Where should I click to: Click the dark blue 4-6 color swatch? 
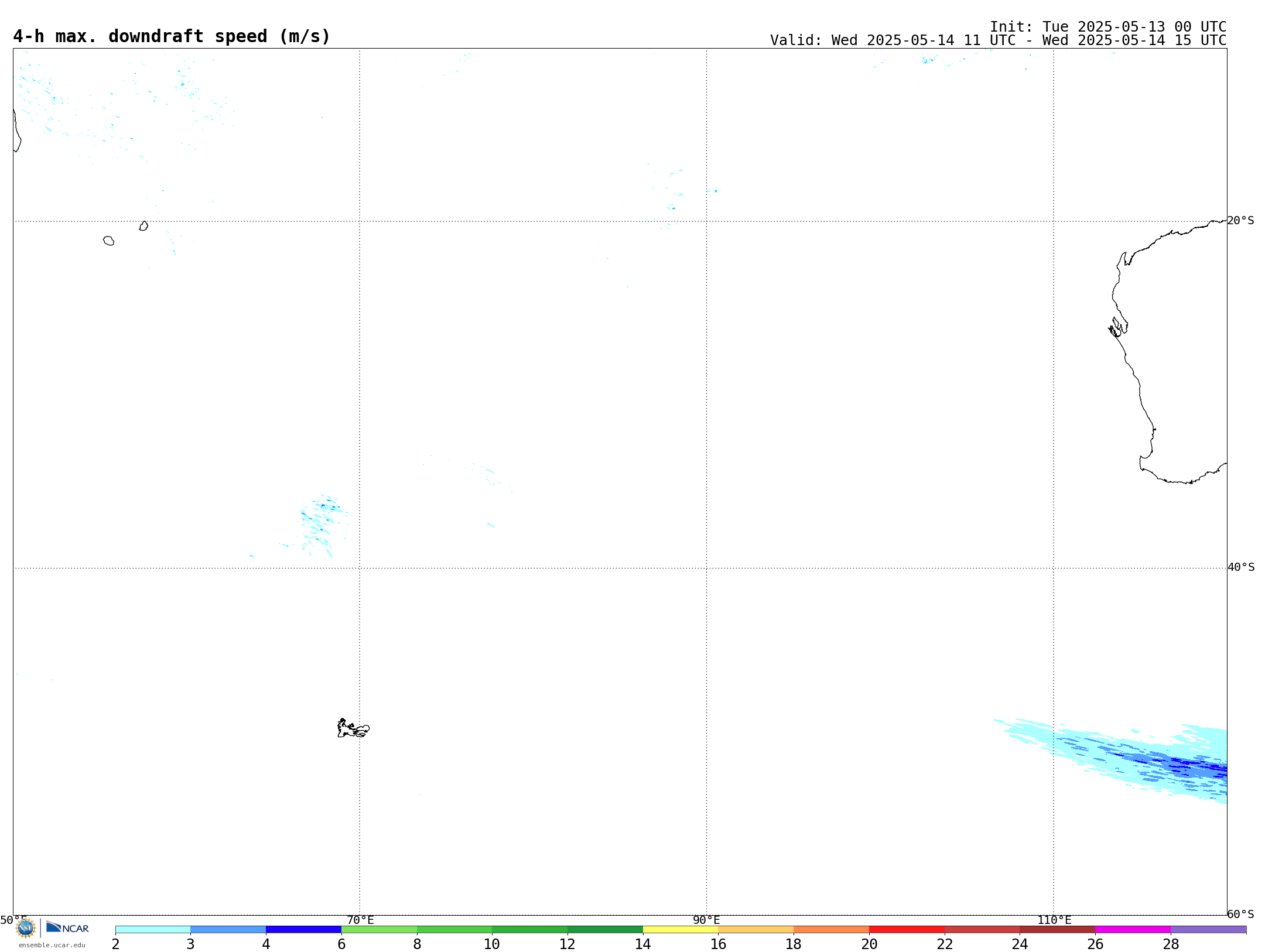pyautogui.click(x=303, y=929)
